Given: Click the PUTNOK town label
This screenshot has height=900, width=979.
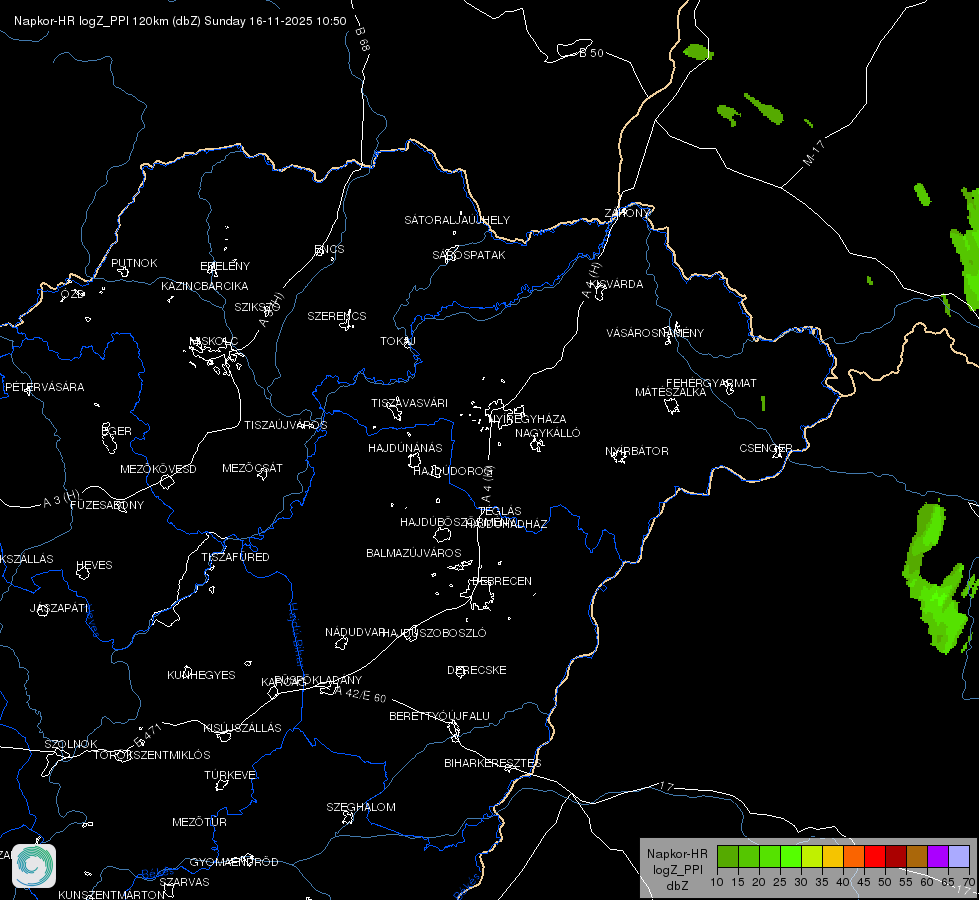Looking at the screenshot, I should 134,263.
